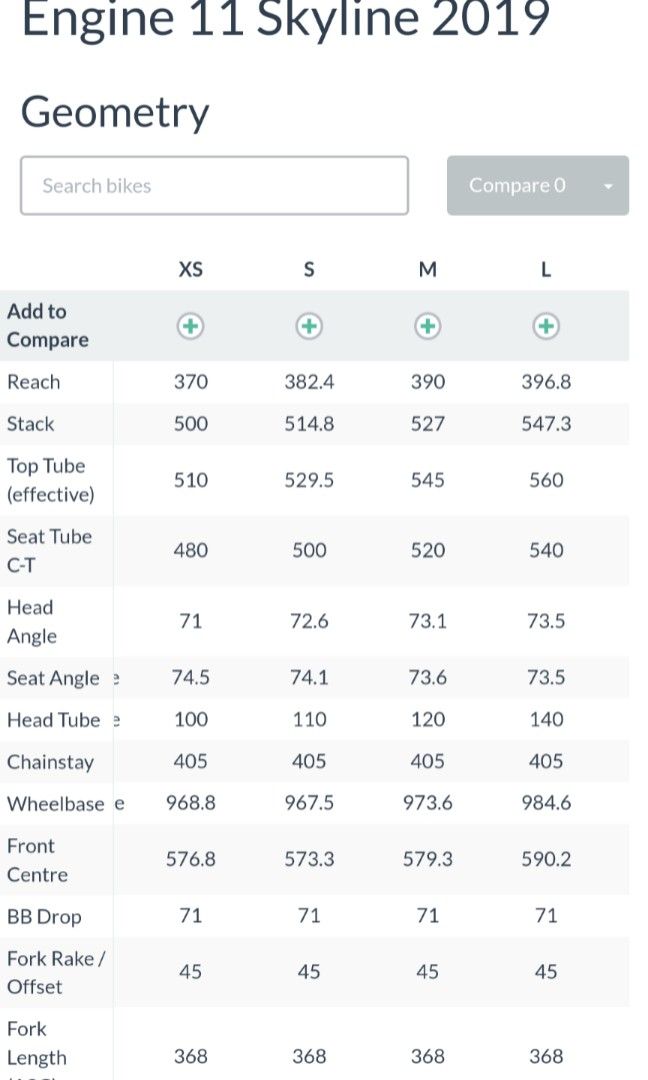Add the L size to compare
This screenshot has height=1080, width=648.
click(x=546, y=326)
